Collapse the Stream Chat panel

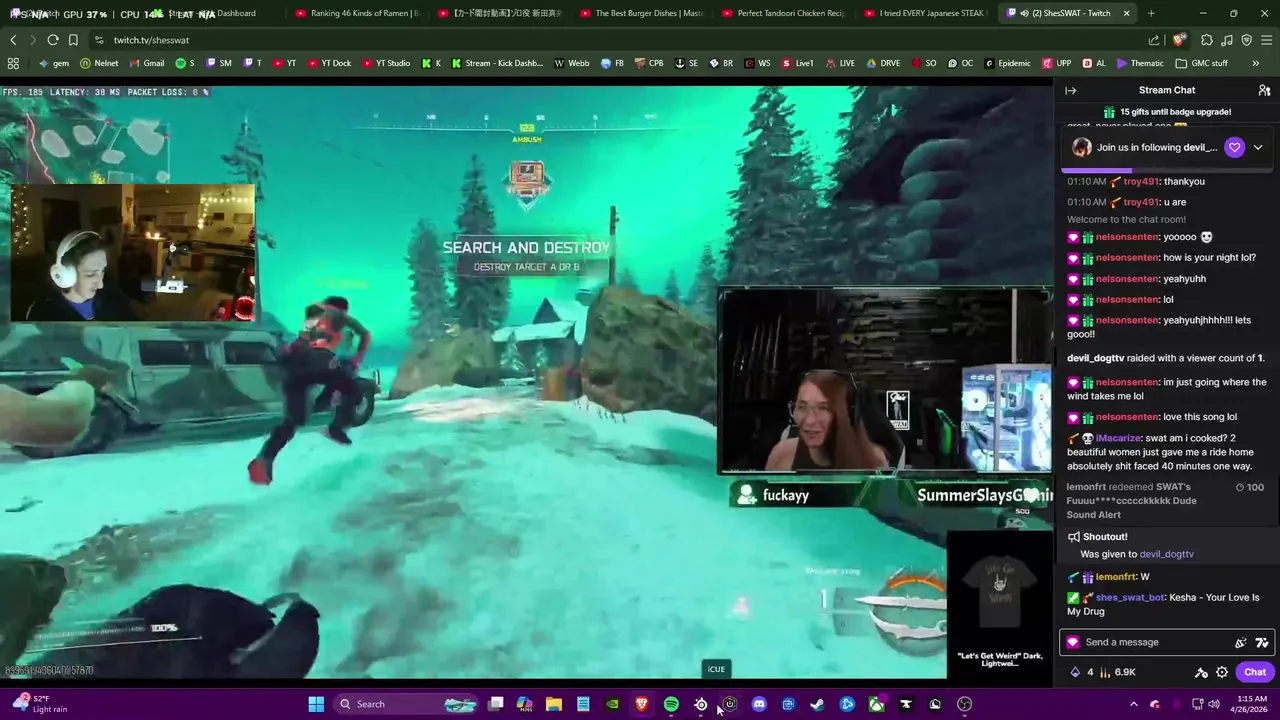1071,90
